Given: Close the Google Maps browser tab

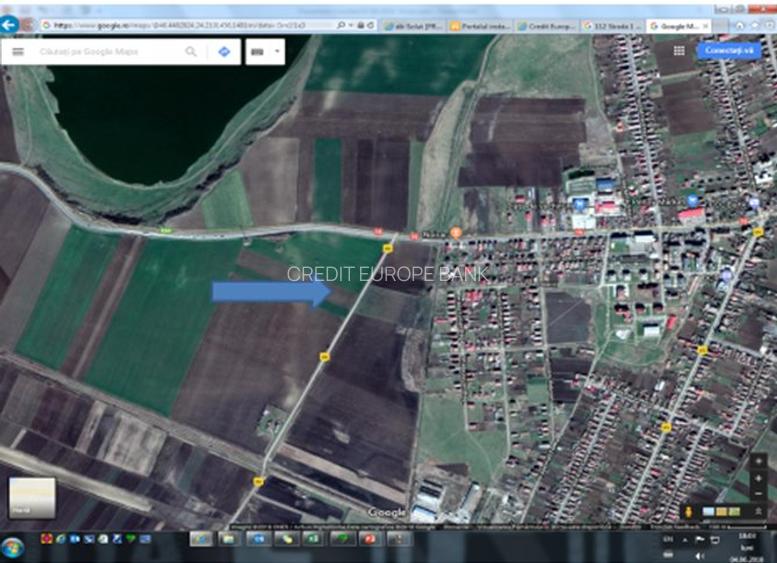Looking at the screenshot, I should [x=705, y=26].
